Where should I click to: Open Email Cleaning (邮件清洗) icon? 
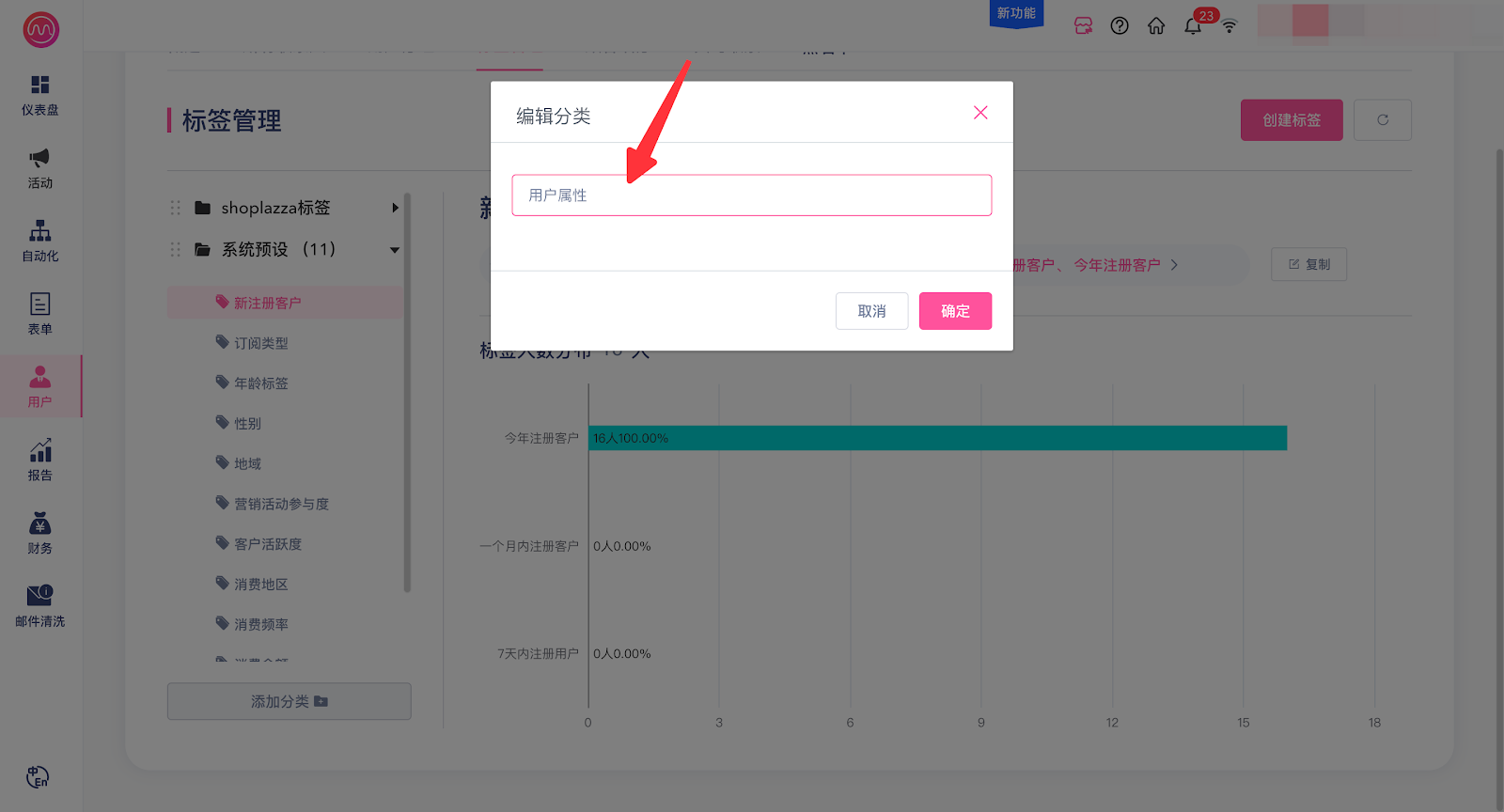coord(39,605)
